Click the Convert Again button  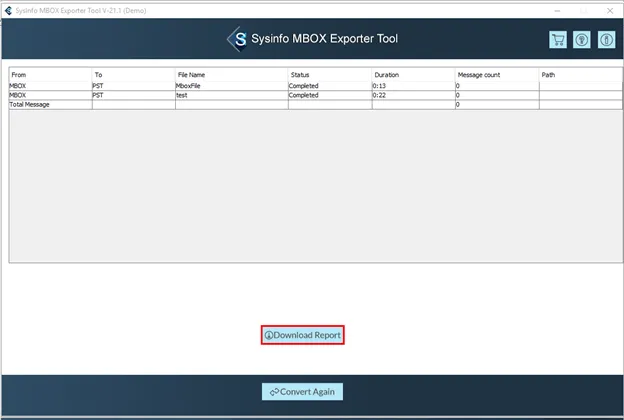point(302,392)
